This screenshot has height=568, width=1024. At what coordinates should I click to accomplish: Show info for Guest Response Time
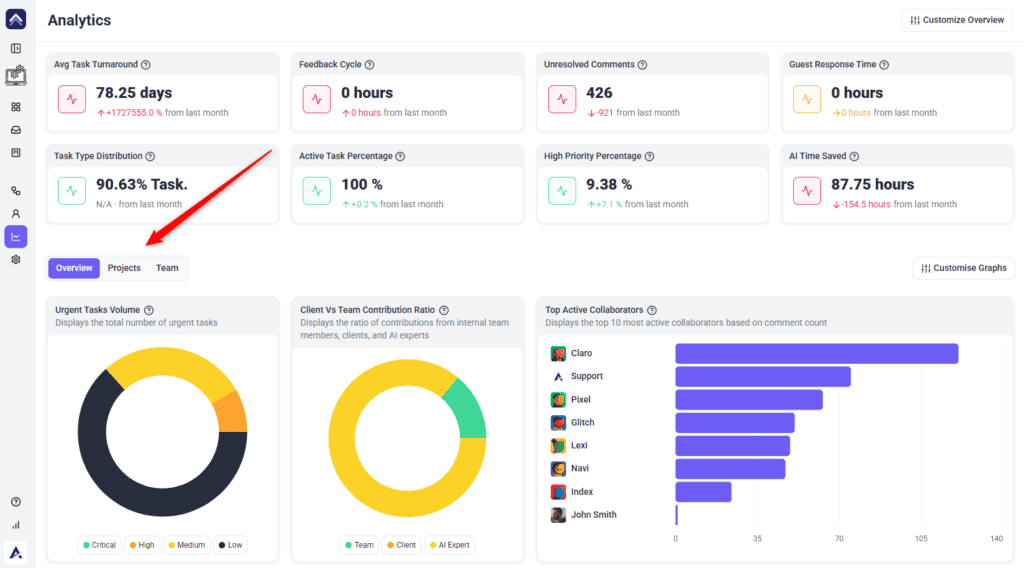click(884, 65)
